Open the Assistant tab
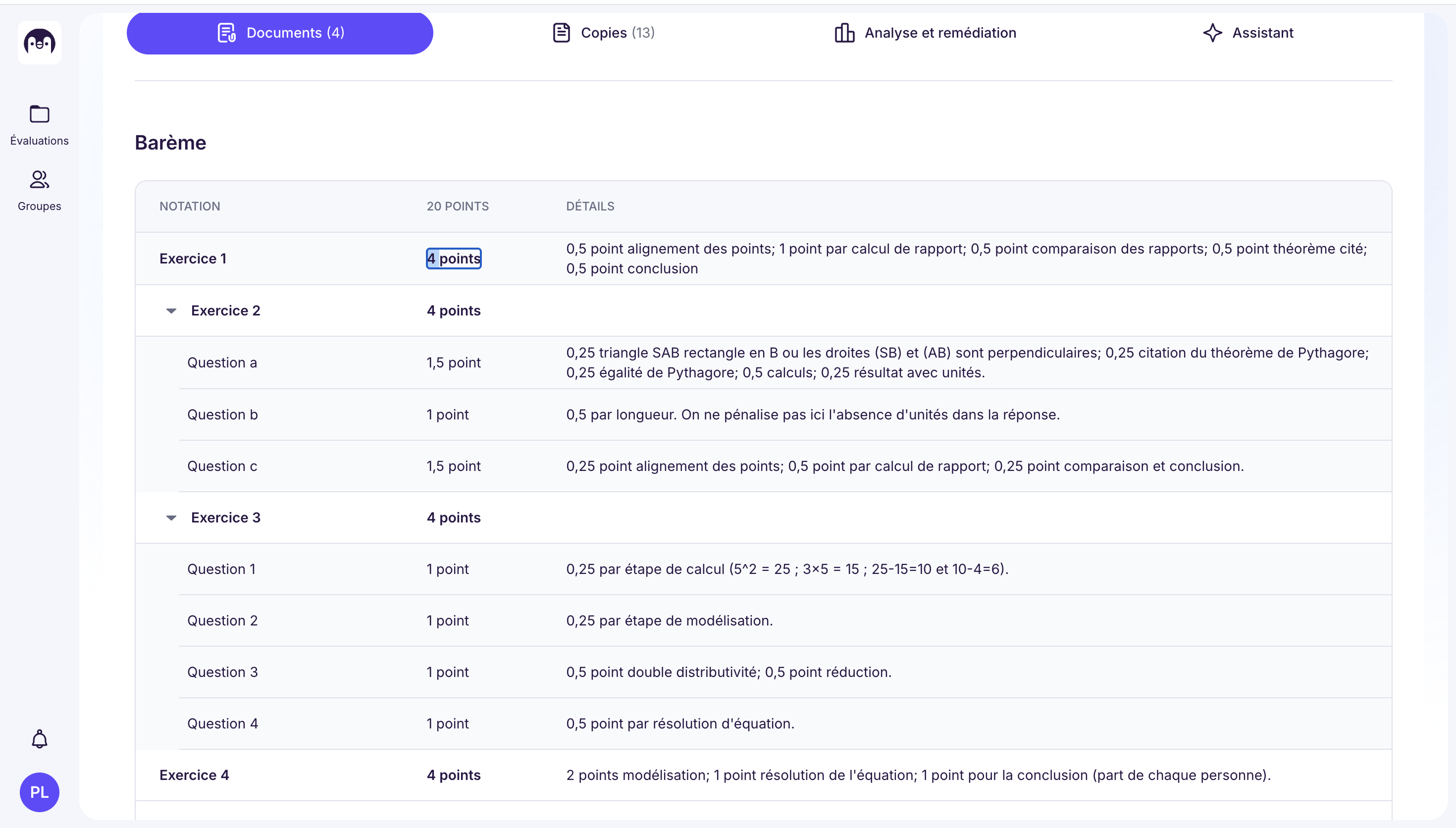This screenshot has width=1456, height=828. (1248, 33)
